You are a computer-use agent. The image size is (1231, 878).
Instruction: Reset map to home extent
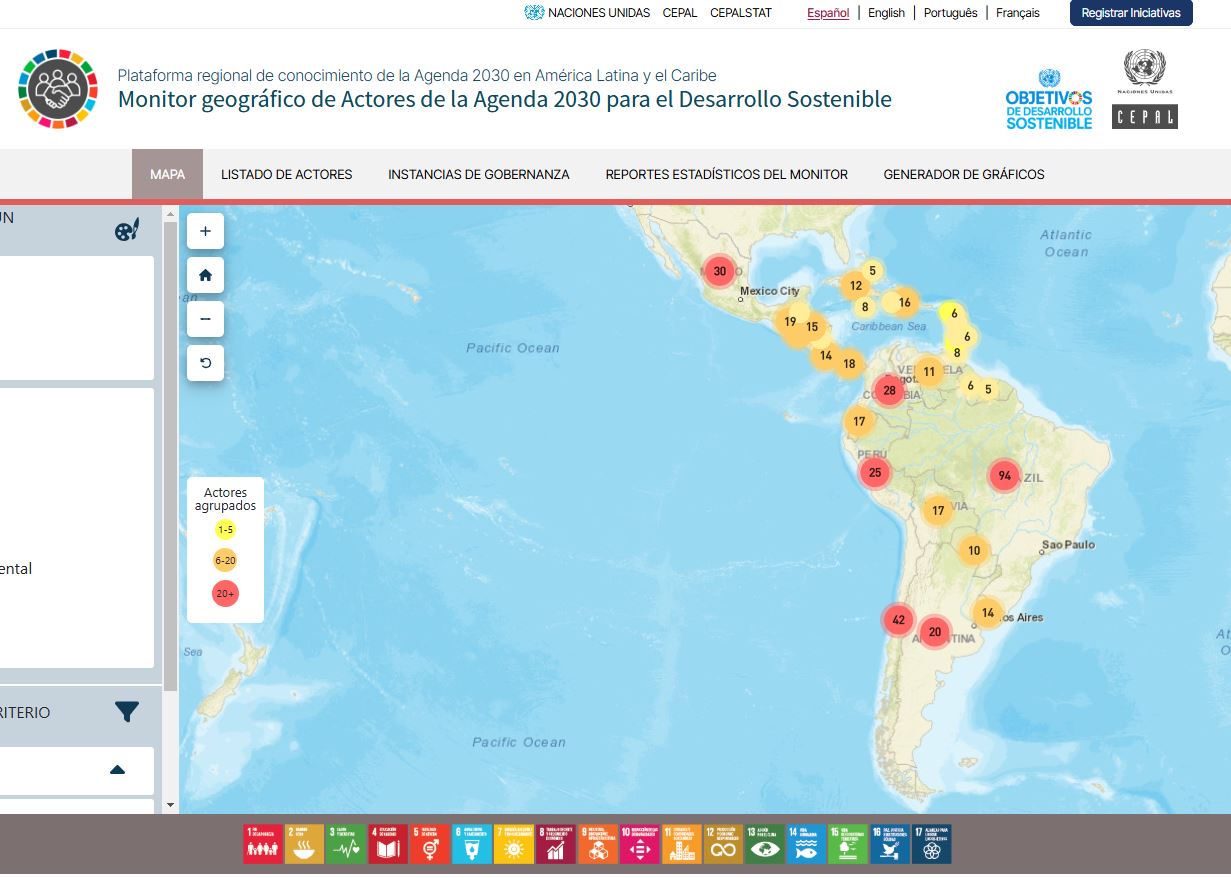click(205, 275)
